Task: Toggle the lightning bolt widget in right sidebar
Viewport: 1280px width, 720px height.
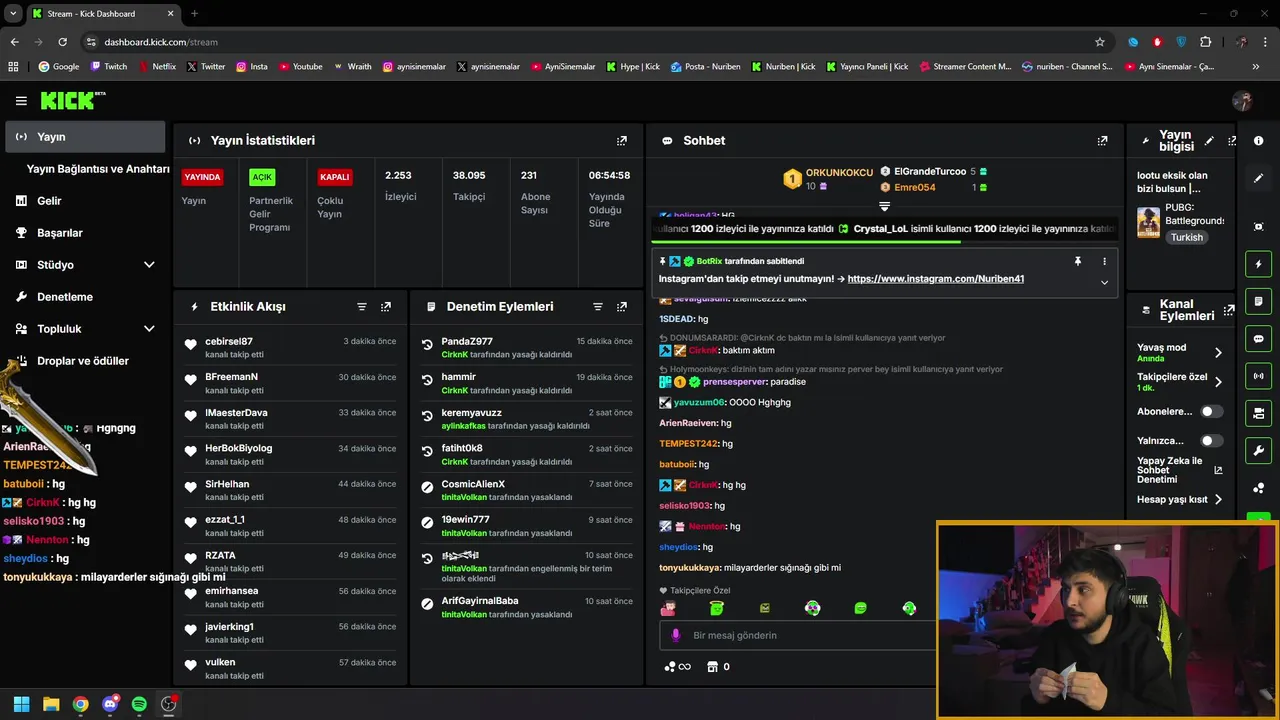Action: tap(1259, 264)
